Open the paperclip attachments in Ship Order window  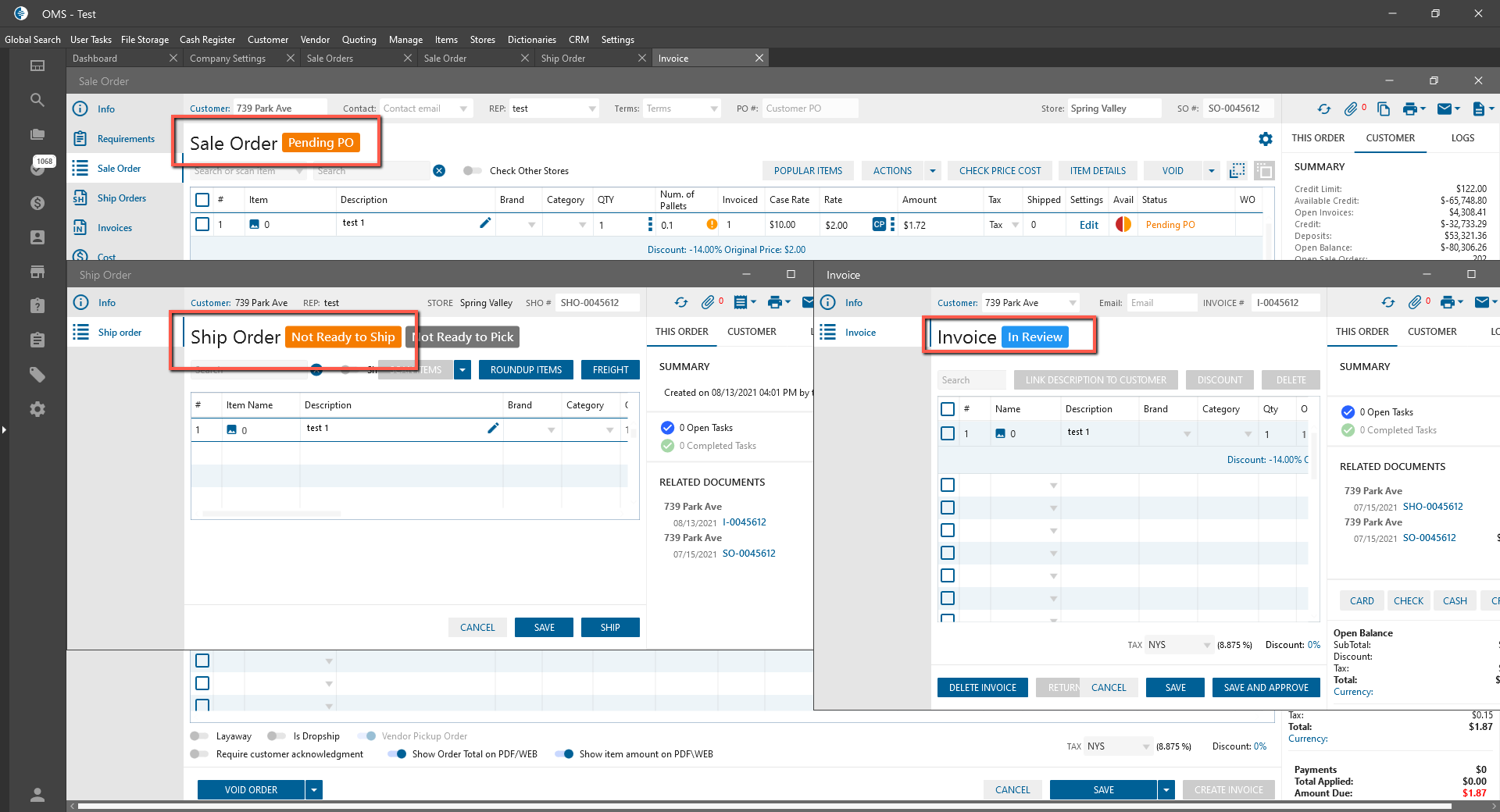708,303
